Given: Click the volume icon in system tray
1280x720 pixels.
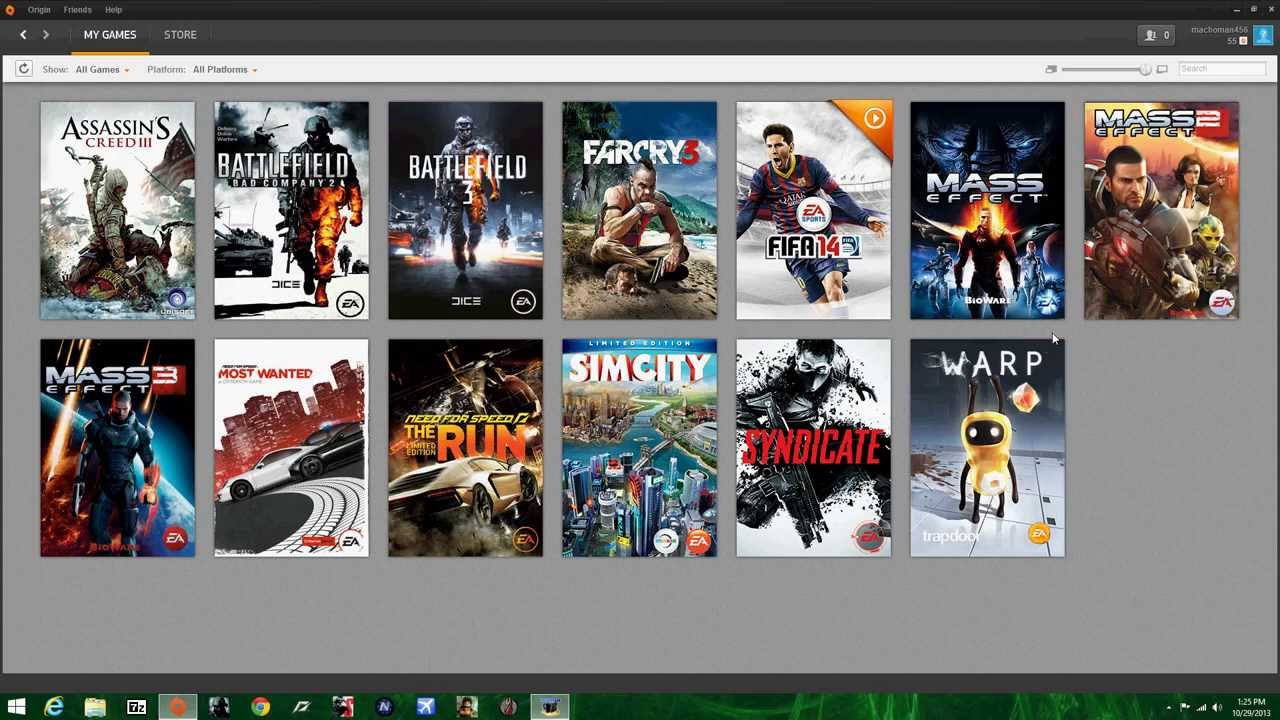Looking at the screenshot, I should click(x=1217, y=708).
